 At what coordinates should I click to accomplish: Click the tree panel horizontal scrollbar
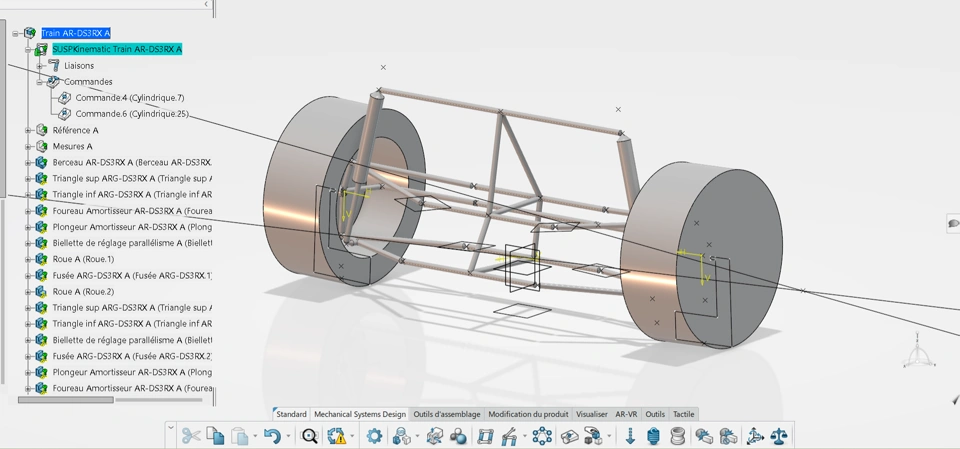point(66,400)
